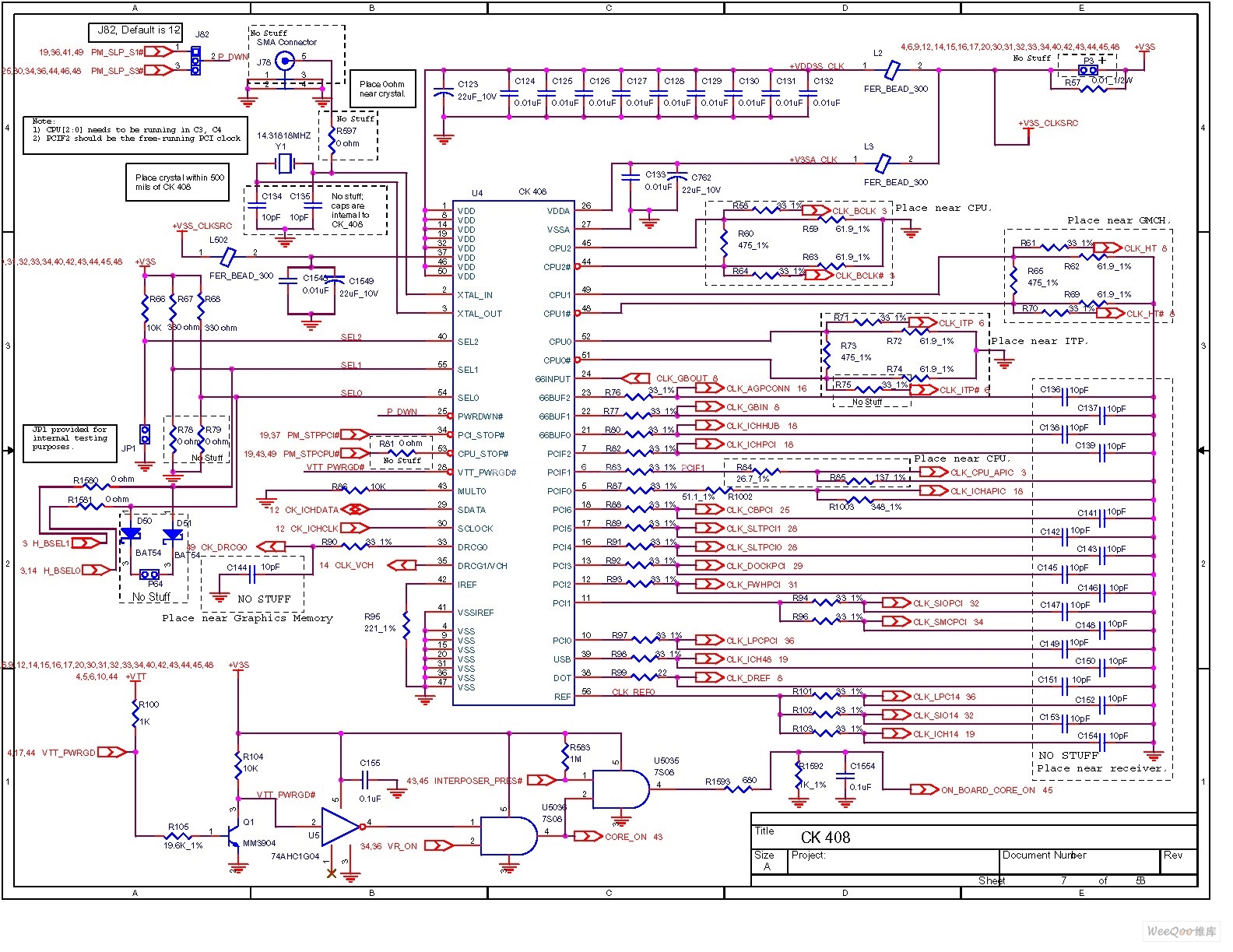The height and width of the screenshot is (952, 1233).
Task: Click the J82 jumper header
Action: [195, 61]
